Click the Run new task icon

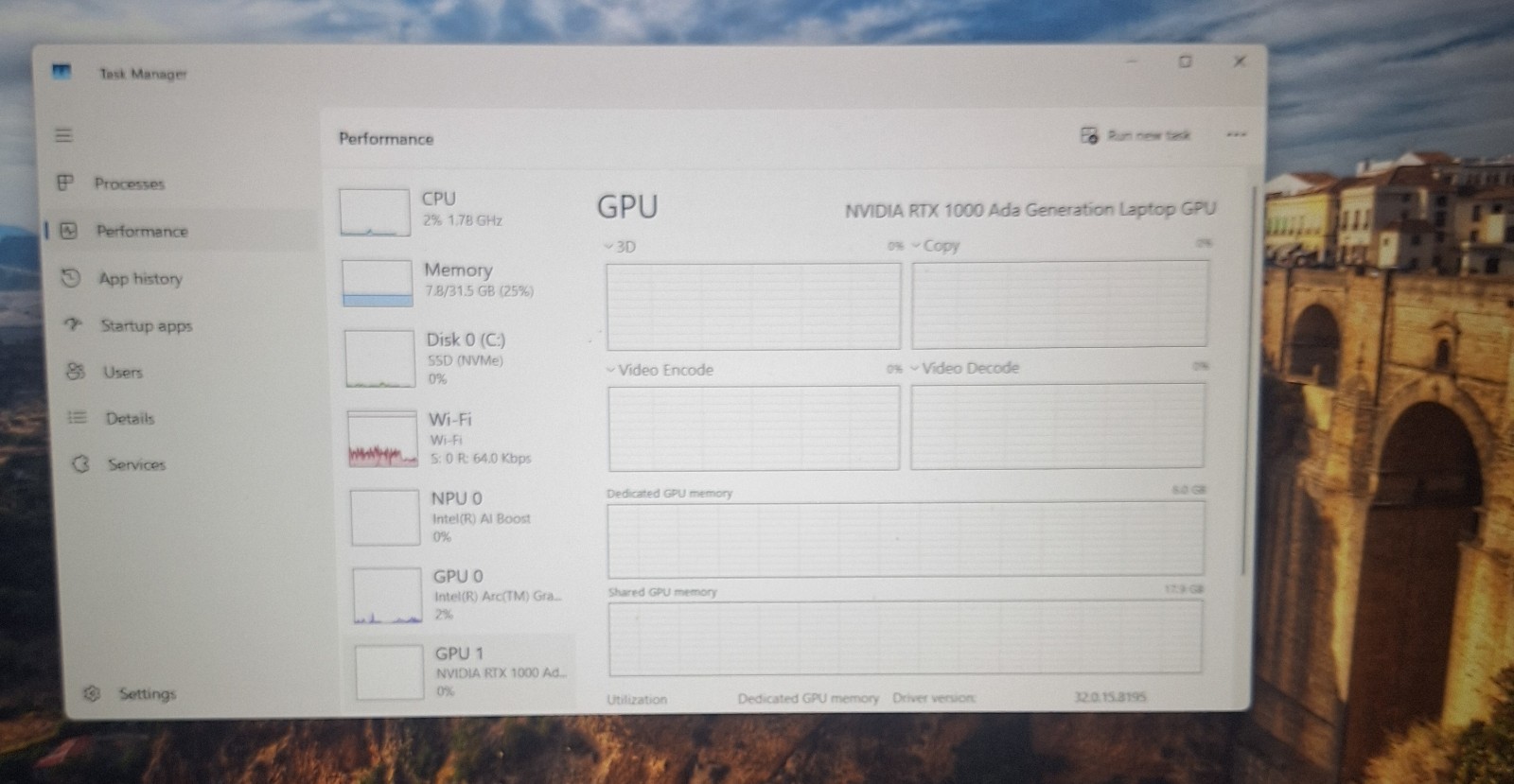pyautogui.click(x=1089, y=135)
